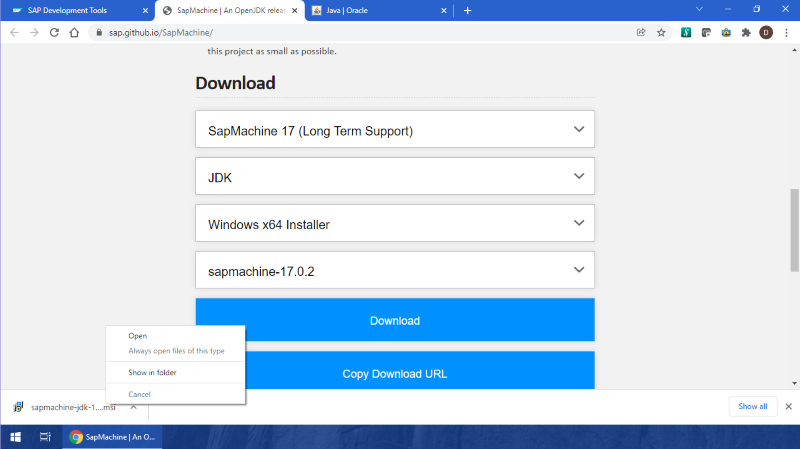Open the Chrome three-dot menu
The height and width of the screenshot is (449, 800).
pyautogui.click(x=786, y=33)
